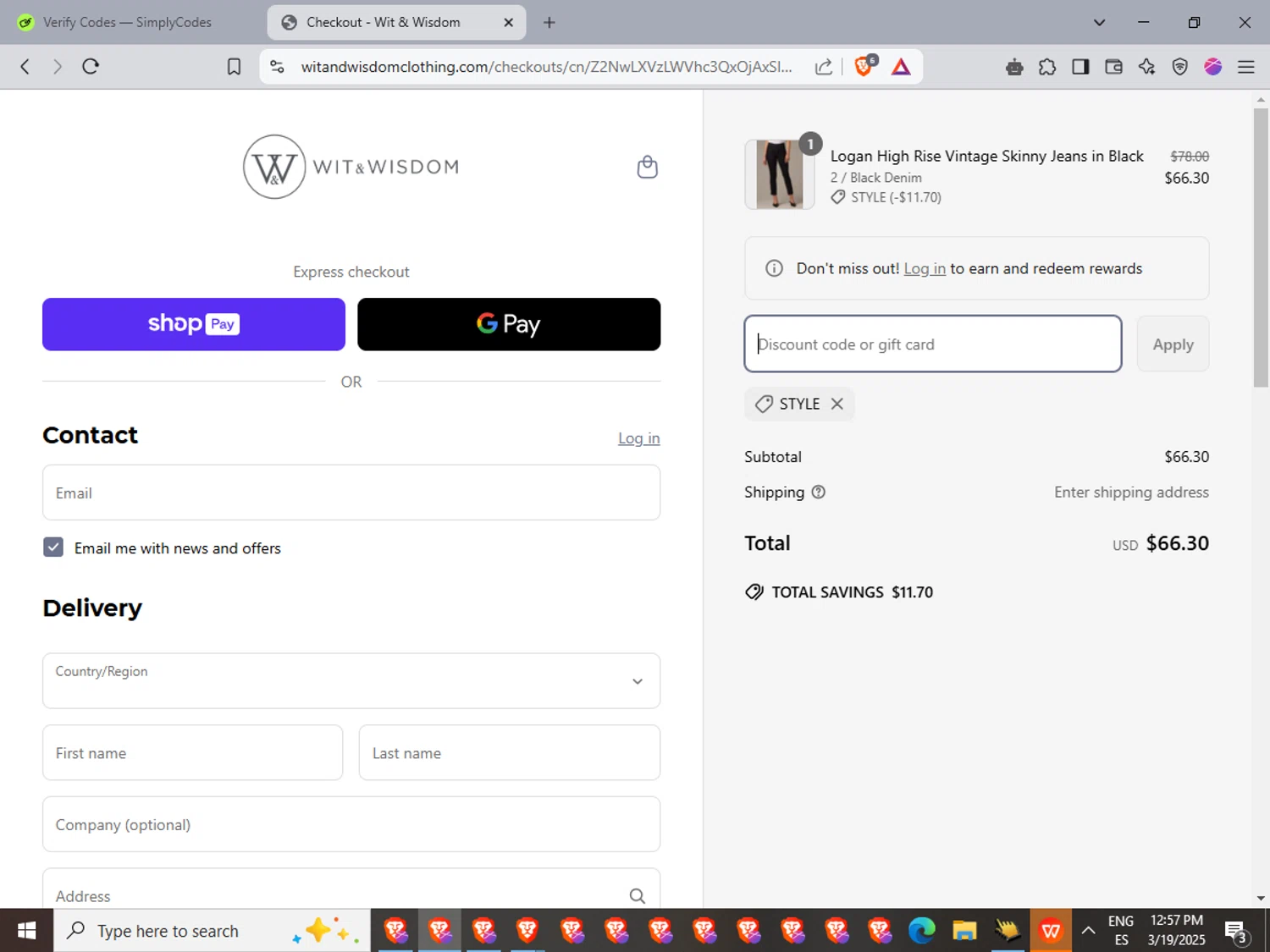Go back to the previous page
The height and width of the screenshot is (952, 1270).
pos(25,66)
